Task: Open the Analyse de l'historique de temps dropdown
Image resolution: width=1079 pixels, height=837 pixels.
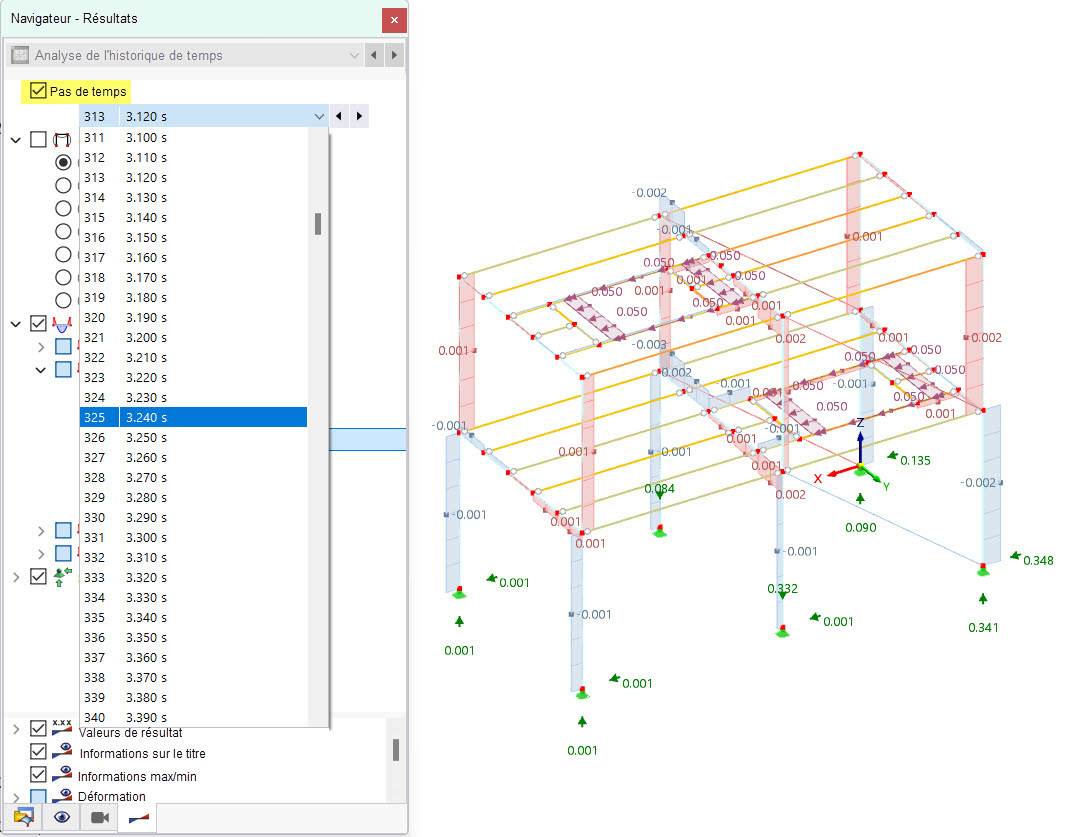Action: coord(186,55)
